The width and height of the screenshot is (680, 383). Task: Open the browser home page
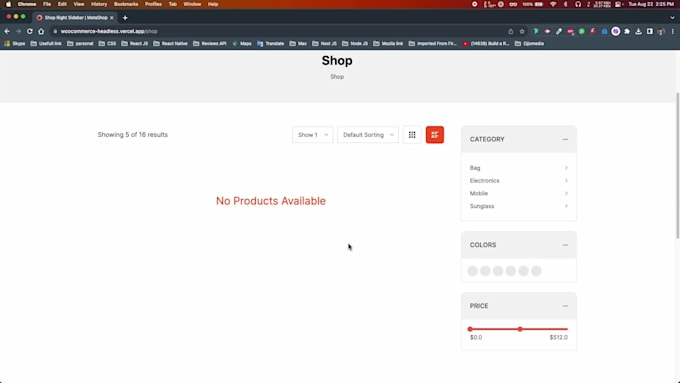pyautogui.click(x=41, y=31)
